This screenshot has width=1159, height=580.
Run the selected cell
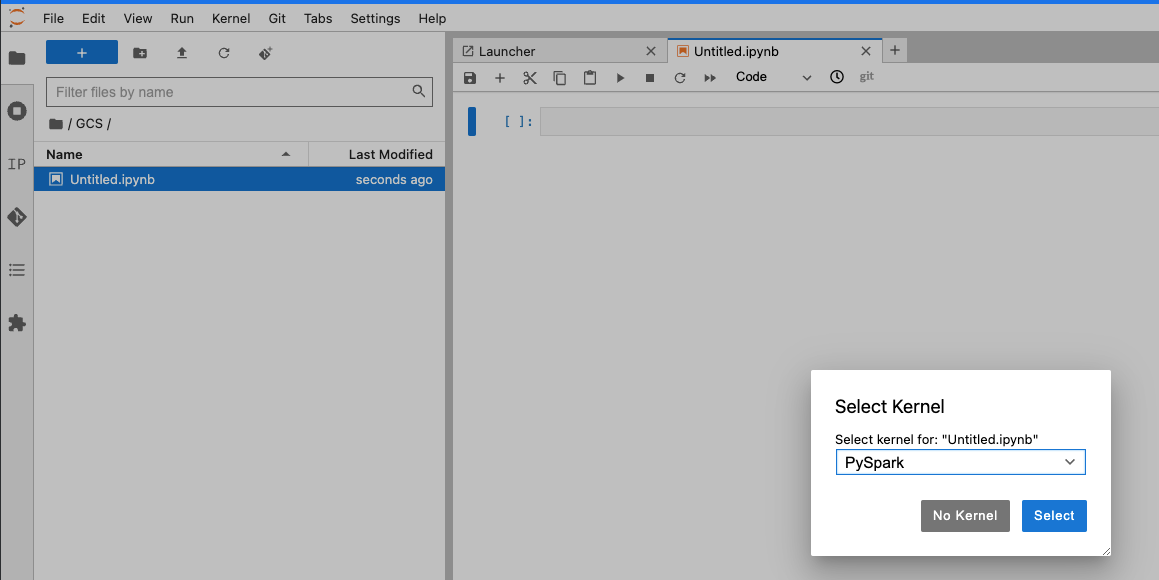tap(620, 78)
